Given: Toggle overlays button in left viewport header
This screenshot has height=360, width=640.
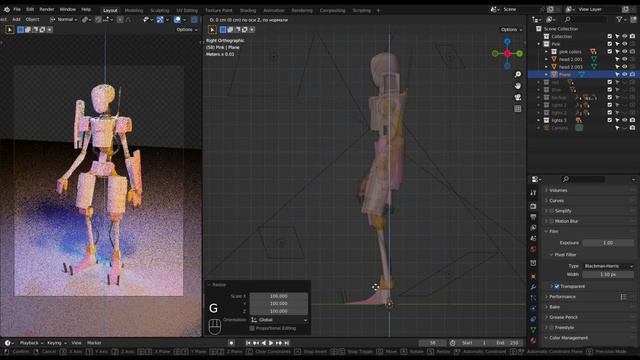Looking at the screenshot, I should (x=177, y=19).
